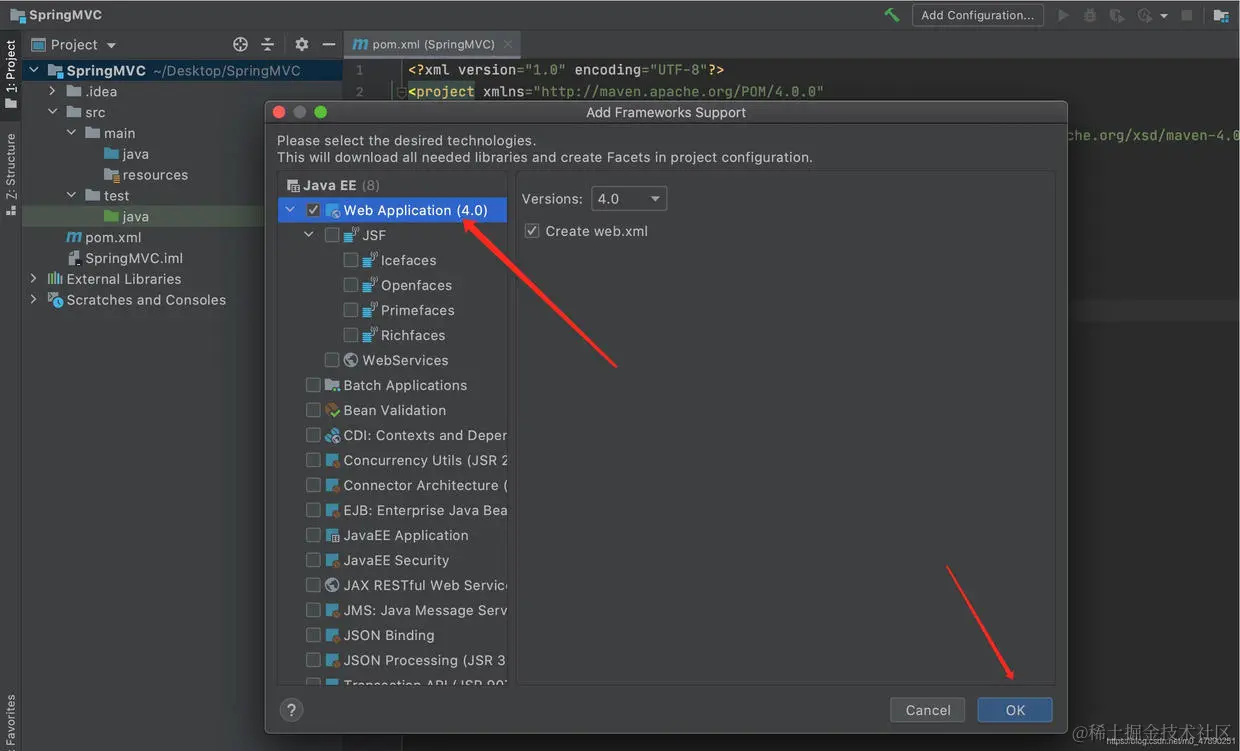Open the 1: Project tool window tab
Screen dimensions: 1240x751
click(10, 75)
